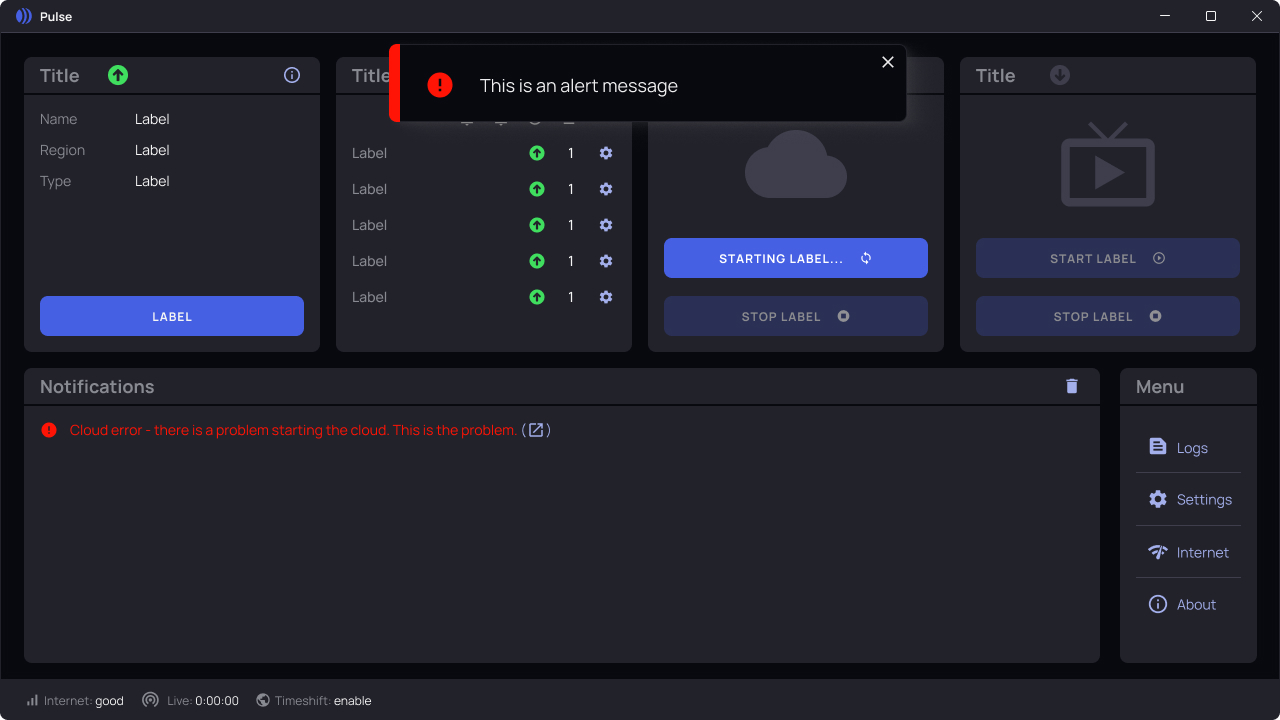Click the red error icon in Notifications

pyautogui.click(x=49, y=430)
